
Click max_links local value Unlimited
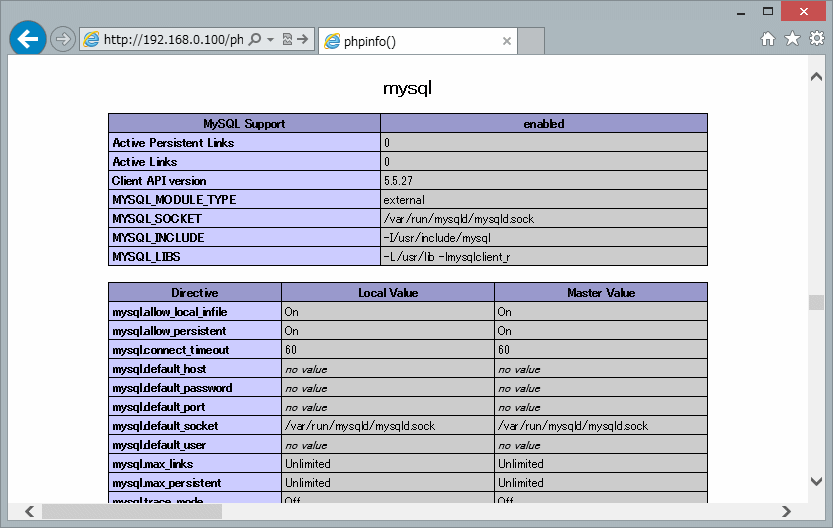[x=308, y=464]
